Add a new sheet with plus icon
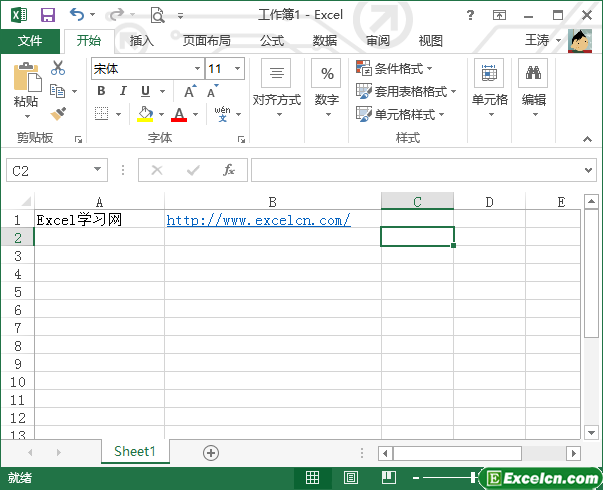 coord(211,452)
